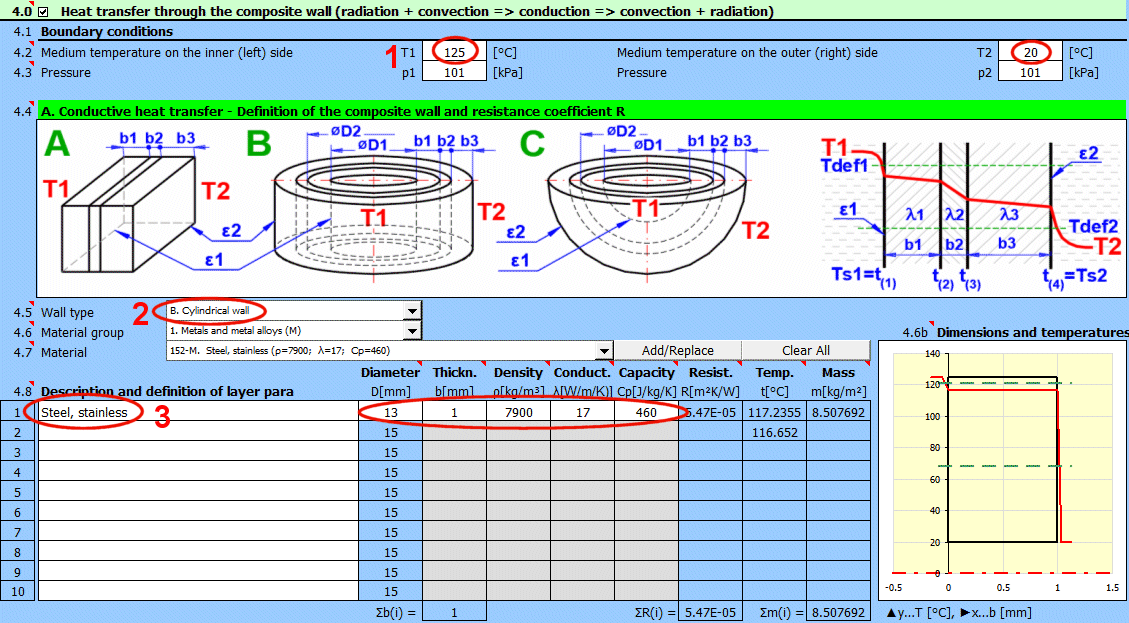Select the Dimensions and temperatures chart
Screen dimensions: 1129x623
1000,470
